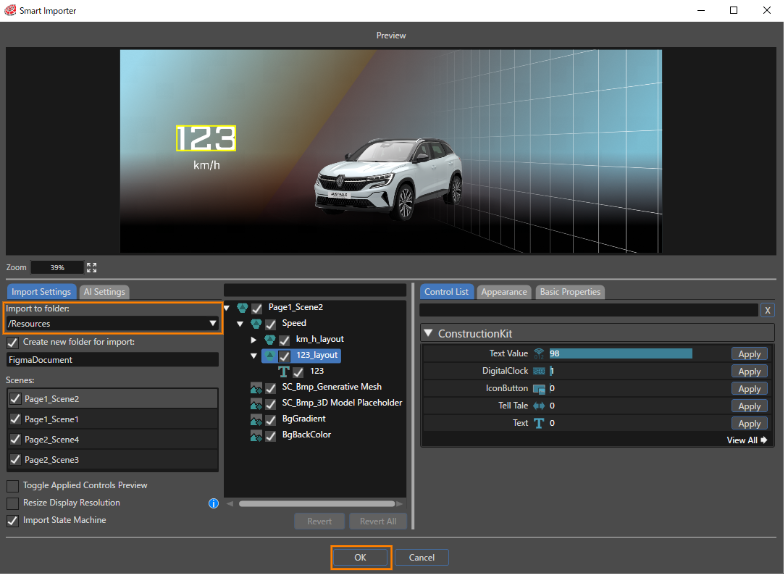Open the Appearance tab
Screen dimensions: 784x574
click(504, 292)
